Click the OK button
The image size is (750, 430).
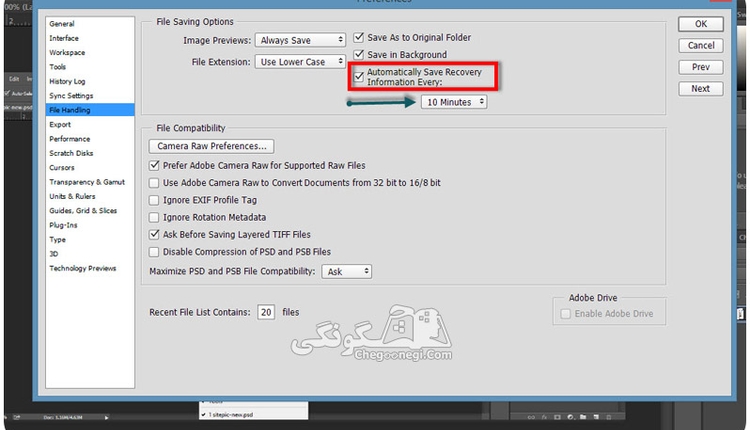pos(701,24)
